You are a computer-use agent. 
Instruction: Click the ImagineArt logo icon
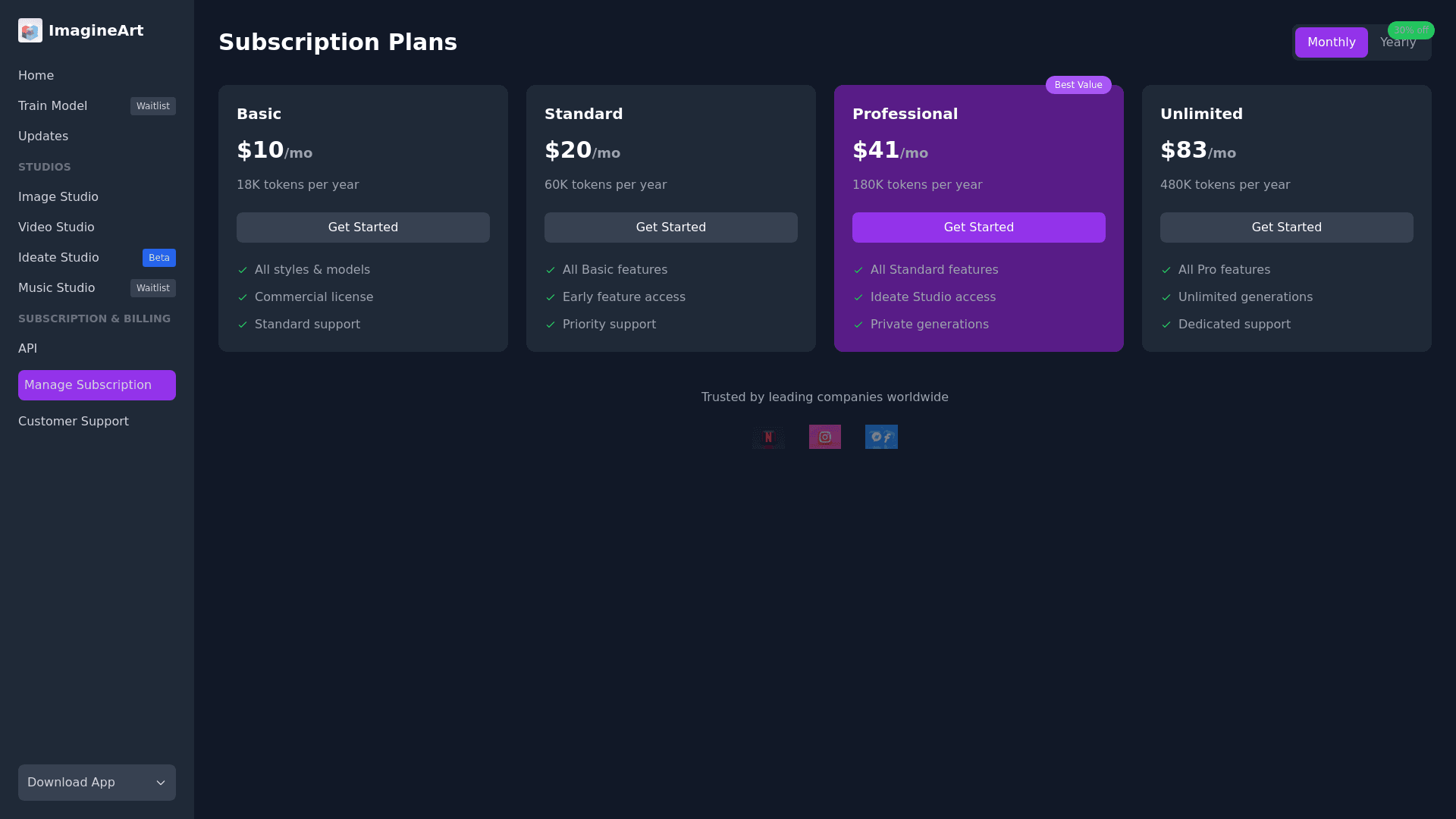tap(30, 30)
